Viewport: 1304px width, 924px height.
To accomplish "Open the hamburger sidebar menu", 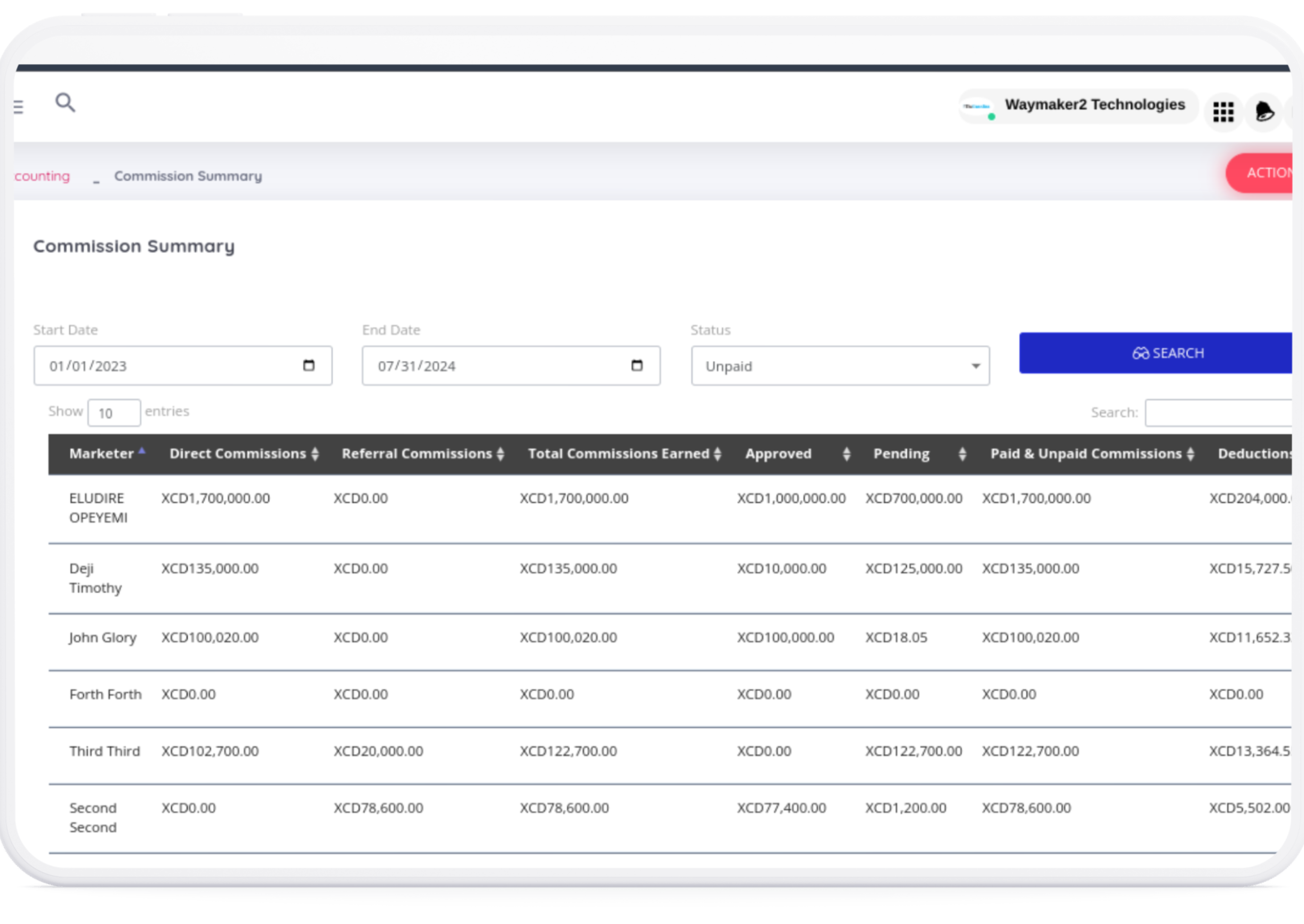I will pos(19,106).
